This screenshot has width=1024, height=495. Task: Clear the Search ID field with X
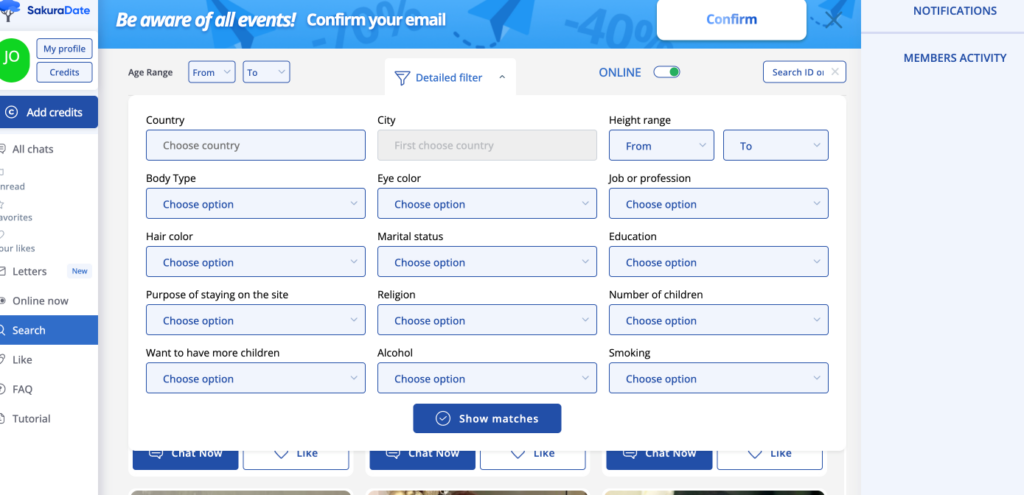tap(835, 72)
